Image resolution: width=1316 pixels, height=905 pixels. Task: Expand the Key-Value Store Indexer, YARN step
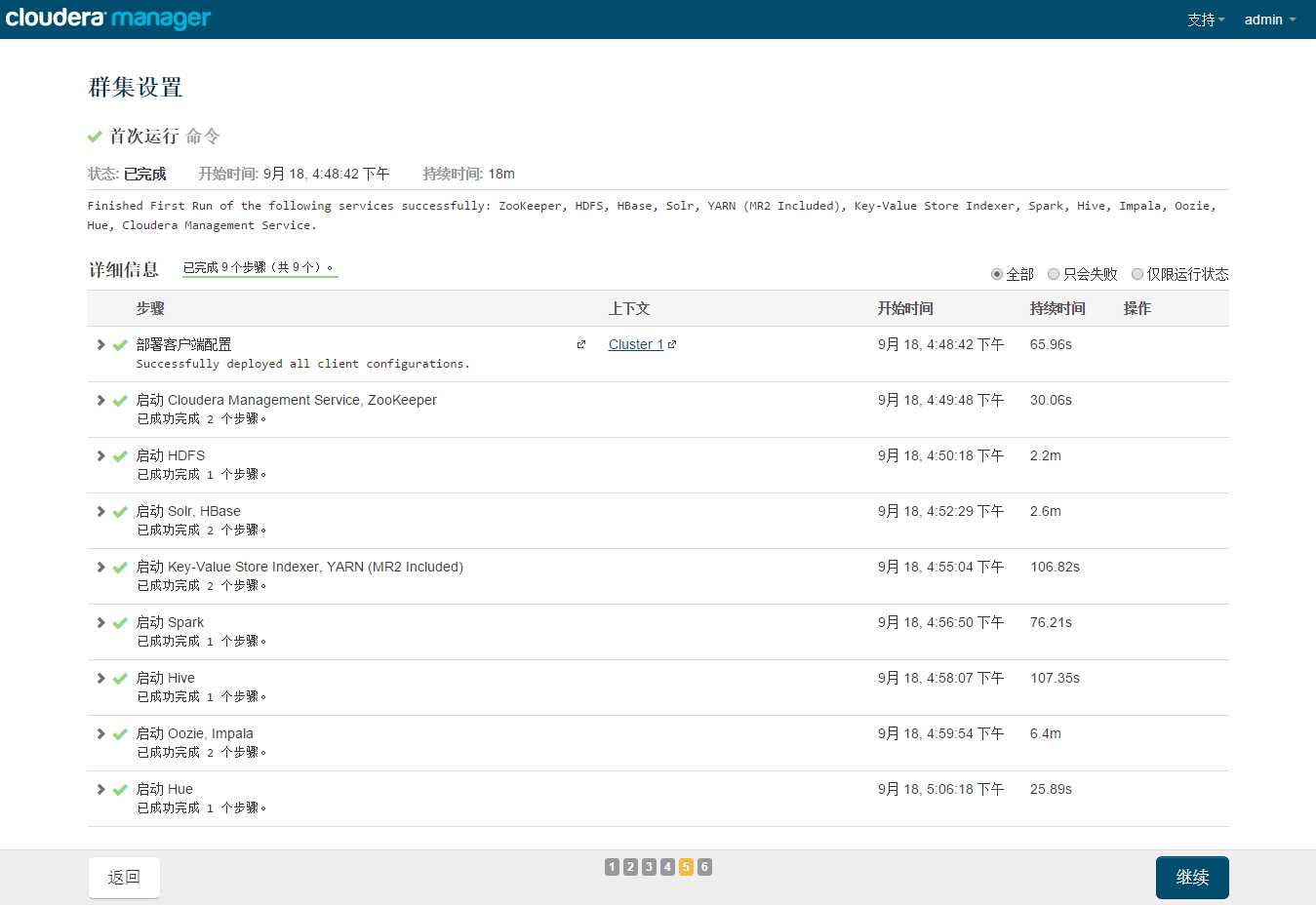(100, 567)
